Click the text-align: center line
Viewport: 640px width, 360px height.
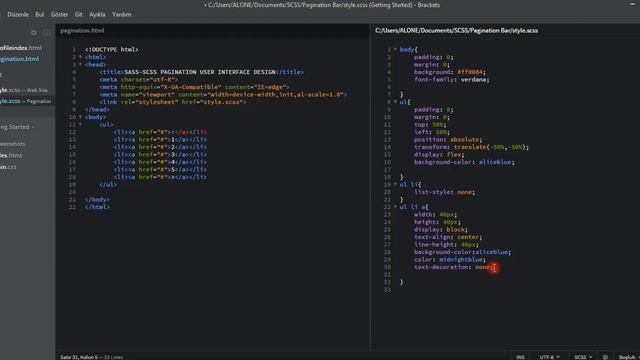point(448,237)
